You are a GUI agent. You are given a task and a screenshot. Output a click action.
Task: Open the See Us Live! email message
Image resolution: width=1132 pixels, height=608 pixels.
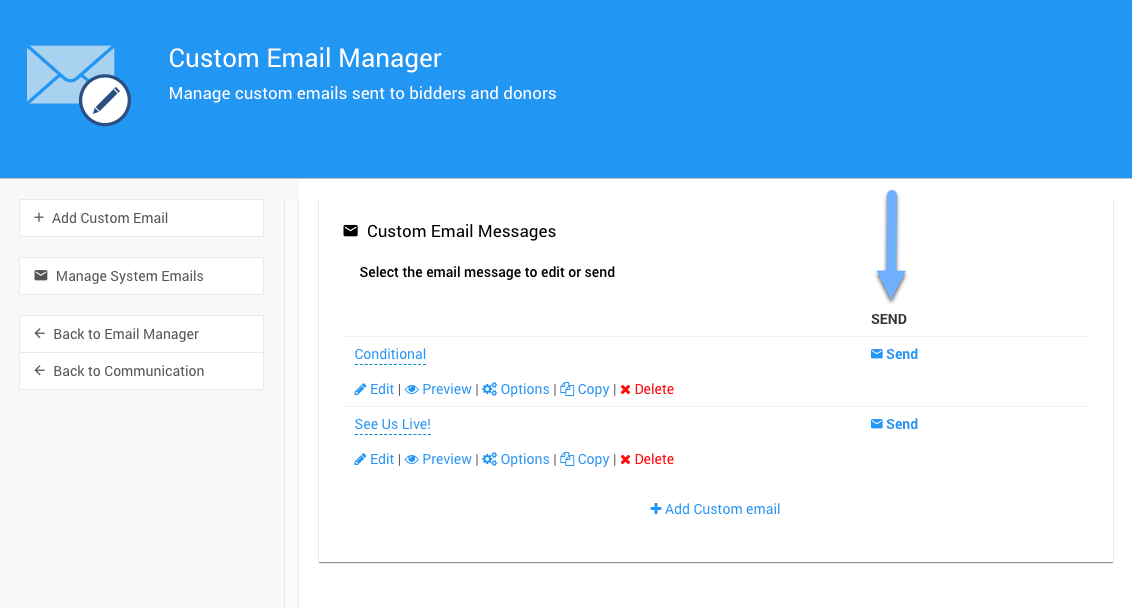tap(392, 424)
